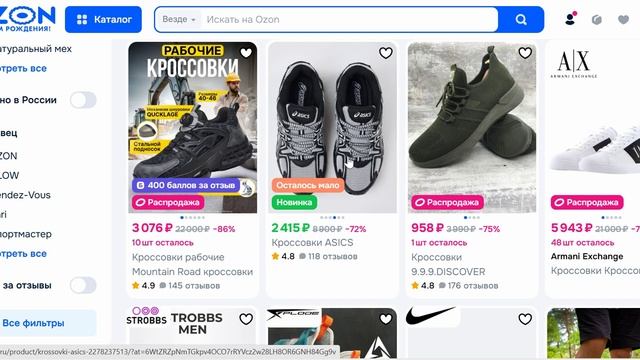This screenshot has width=640, height=360.
Task: Open the user profile icon
Action: 571,19
